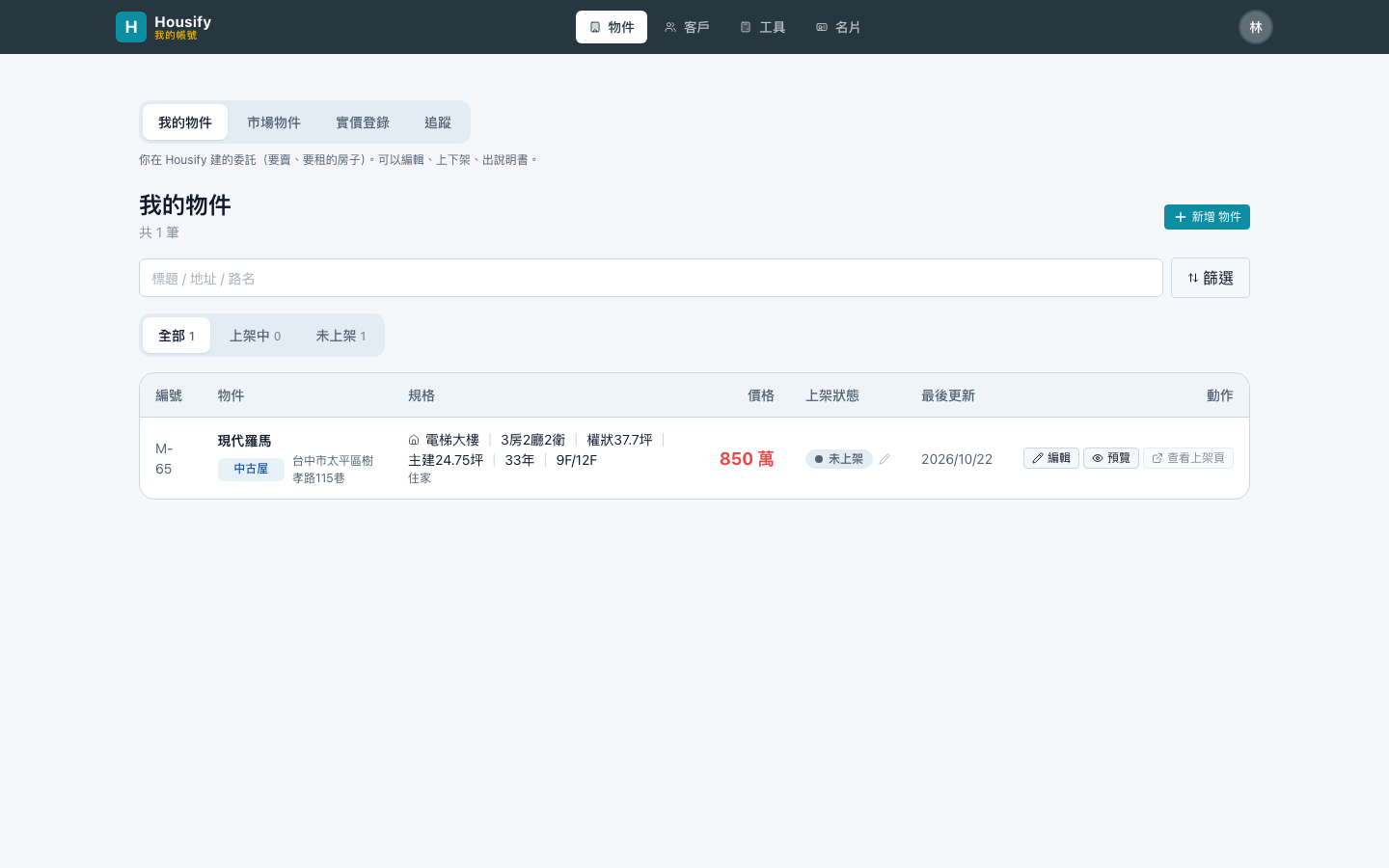1389x868 pixels.
Task: Click the 中古屋 tag
Action: pos(251,469)
